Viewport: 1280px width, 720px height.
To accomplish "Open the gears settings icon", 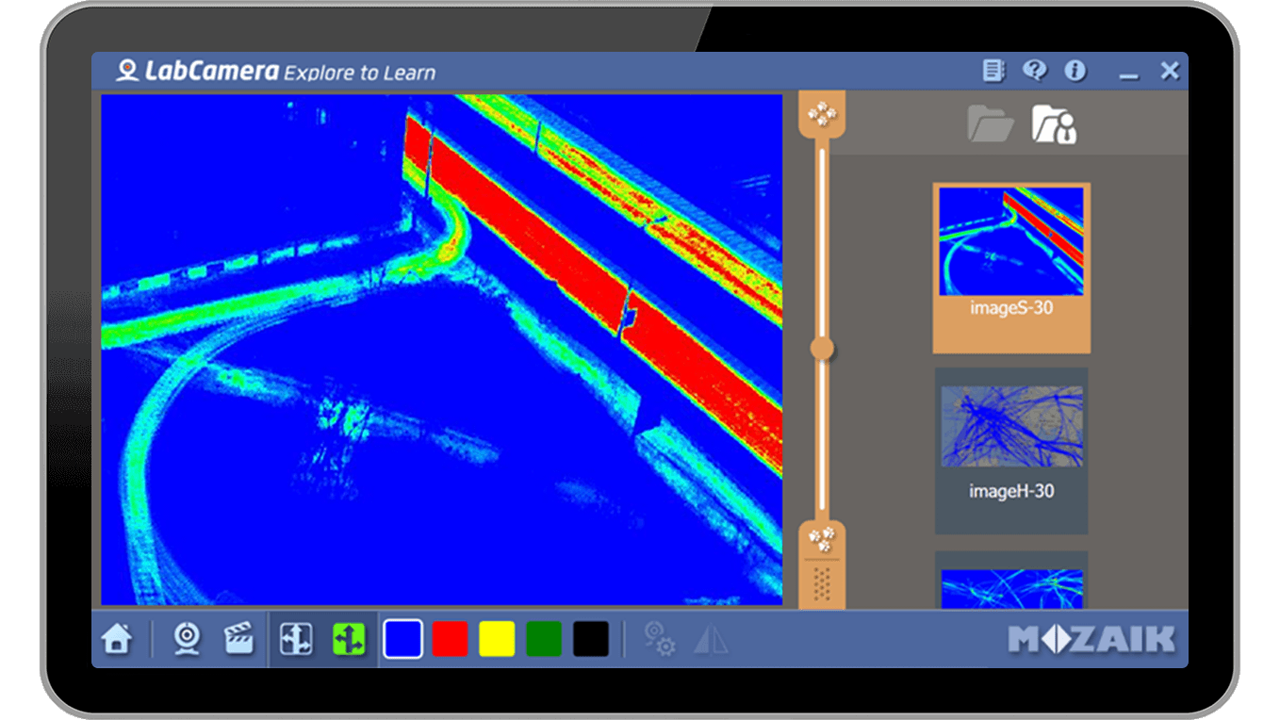I will click(x=659, y=639).
